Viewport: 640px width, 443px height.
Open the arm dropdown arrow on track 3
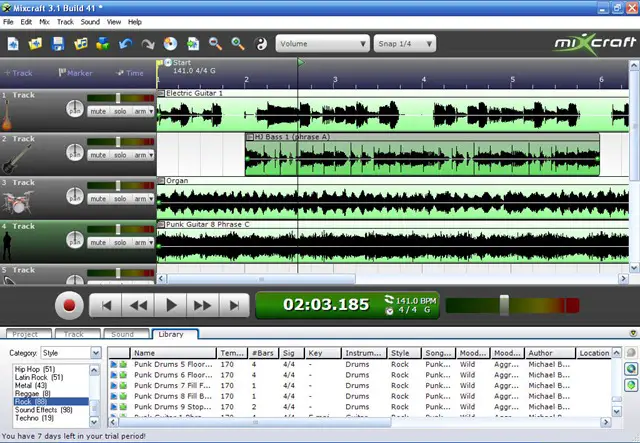click(151, 198)
